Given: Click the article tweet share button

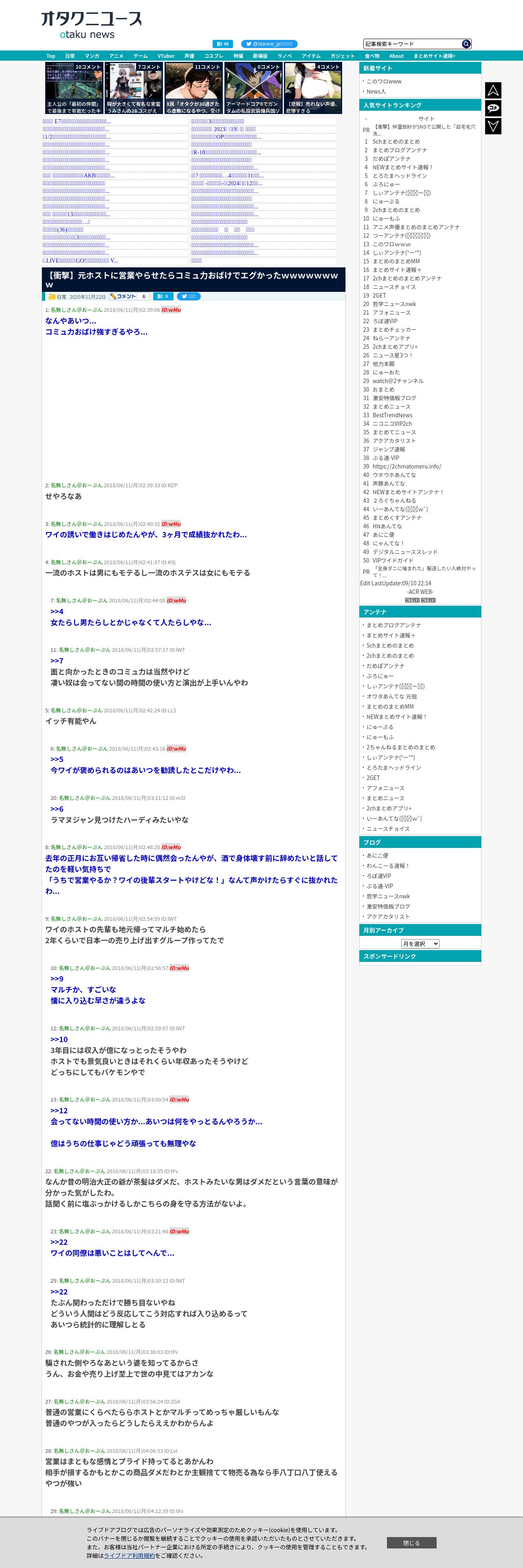Looking at the screenshot, I should pos(188,296).
